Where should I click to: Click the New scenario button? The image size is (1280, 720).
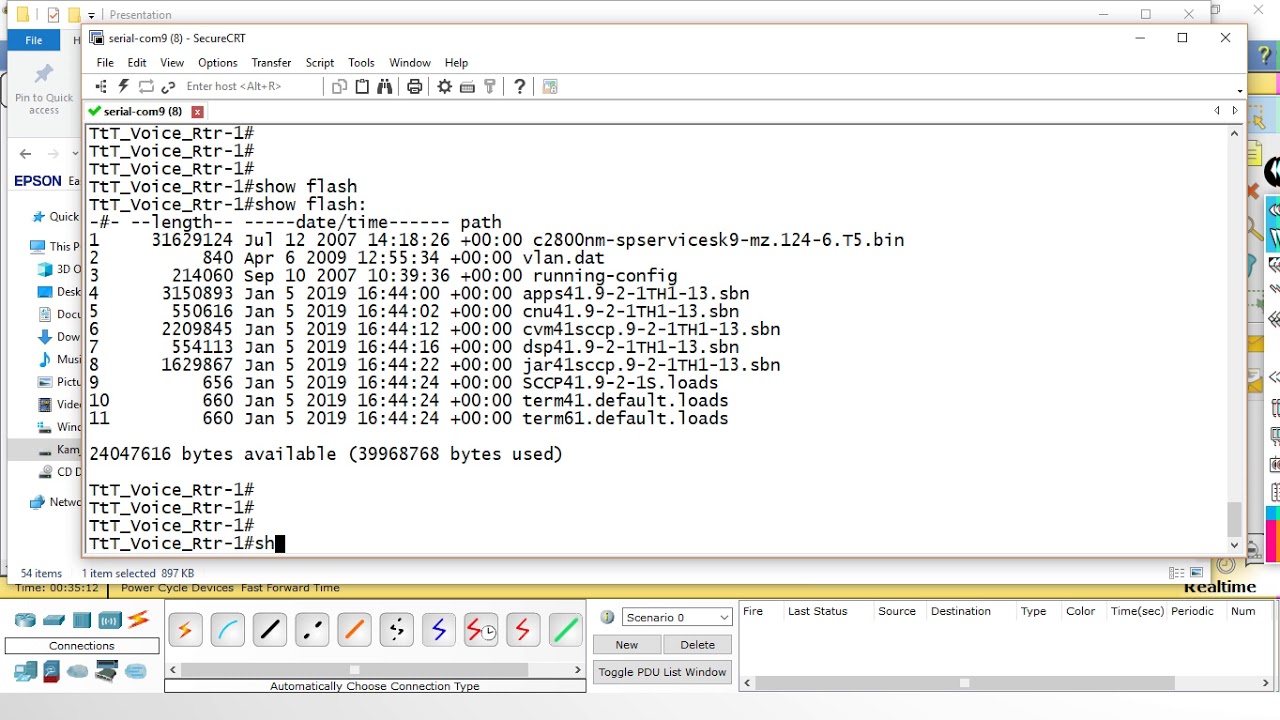627,645
